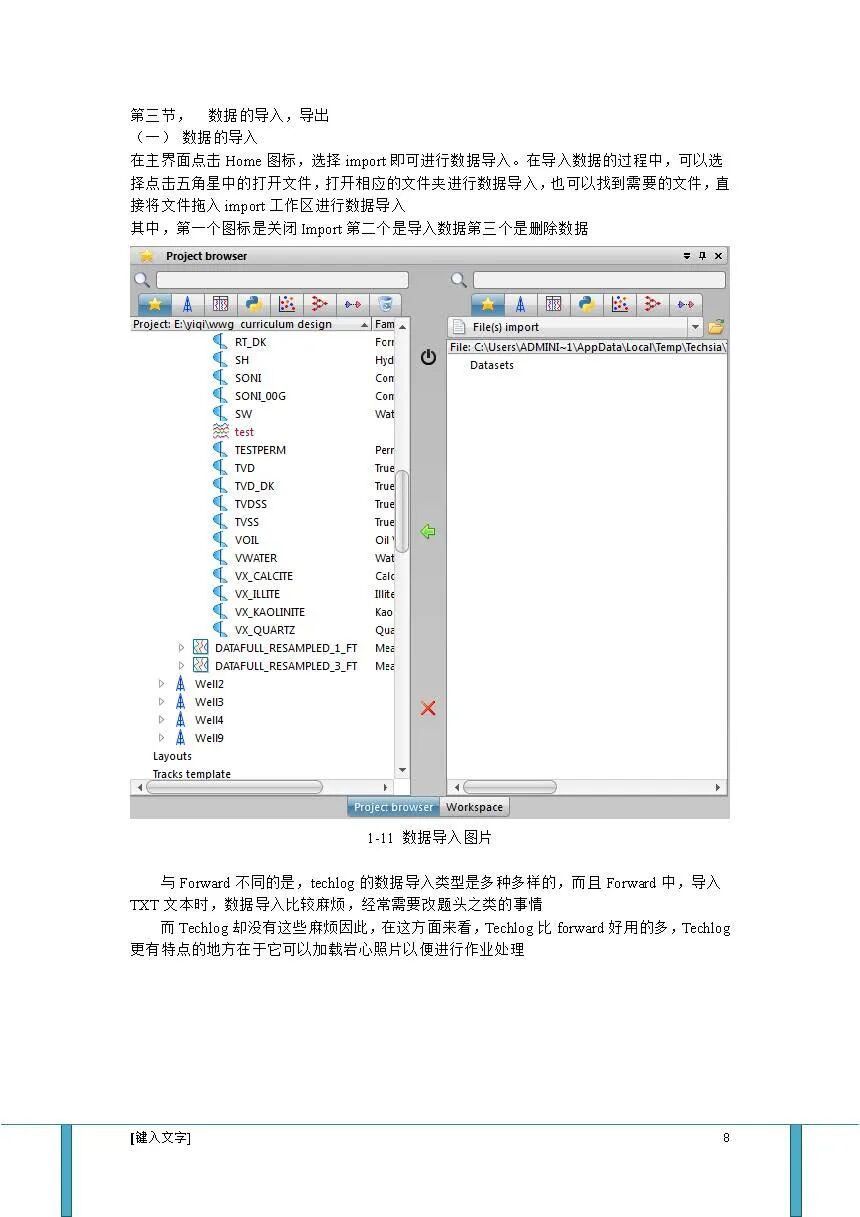
Task: Click the left panel horizontal scrollbar
Action: [x=234, y=787]
